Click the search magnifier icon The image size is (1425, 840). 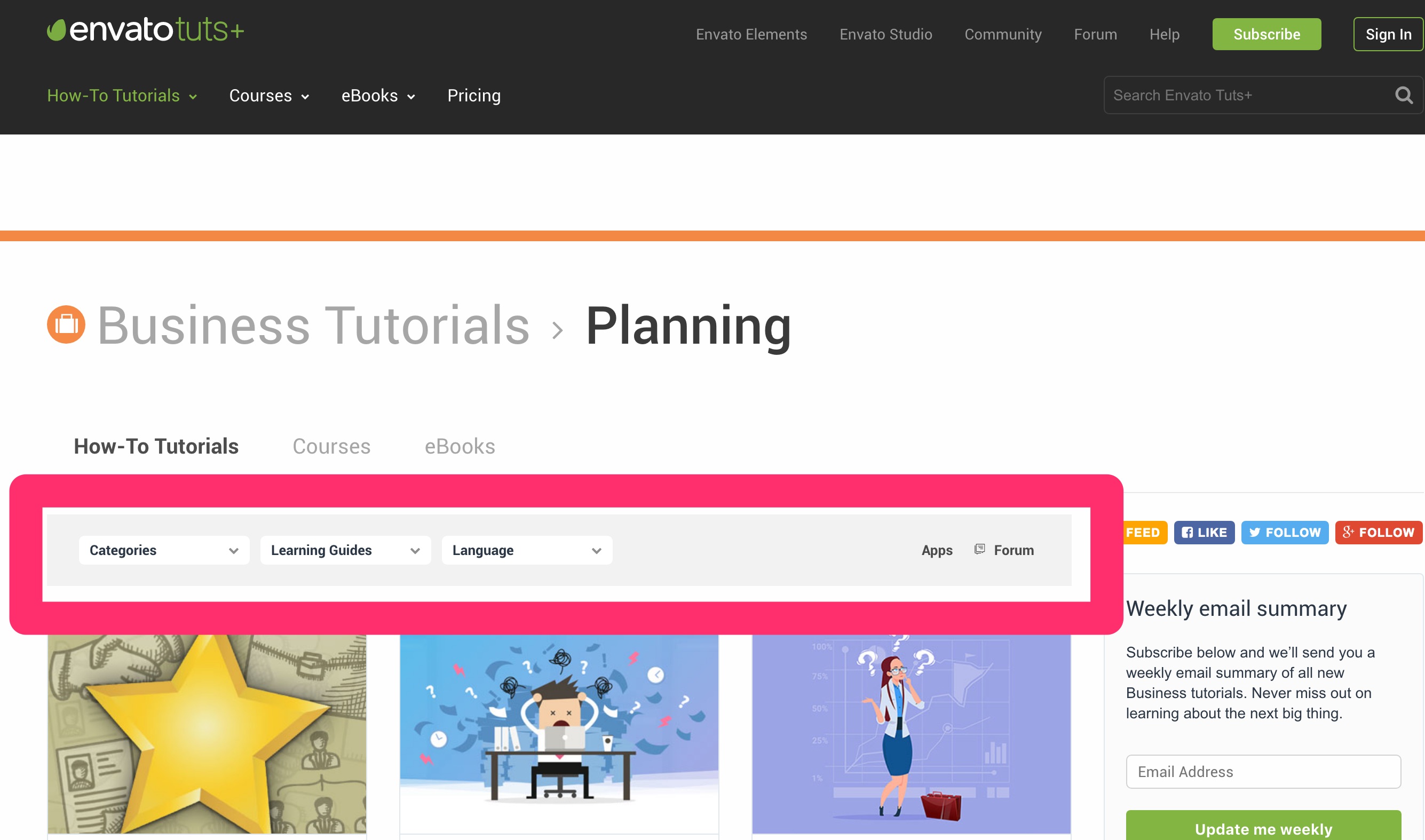(x=1404, y=95)
